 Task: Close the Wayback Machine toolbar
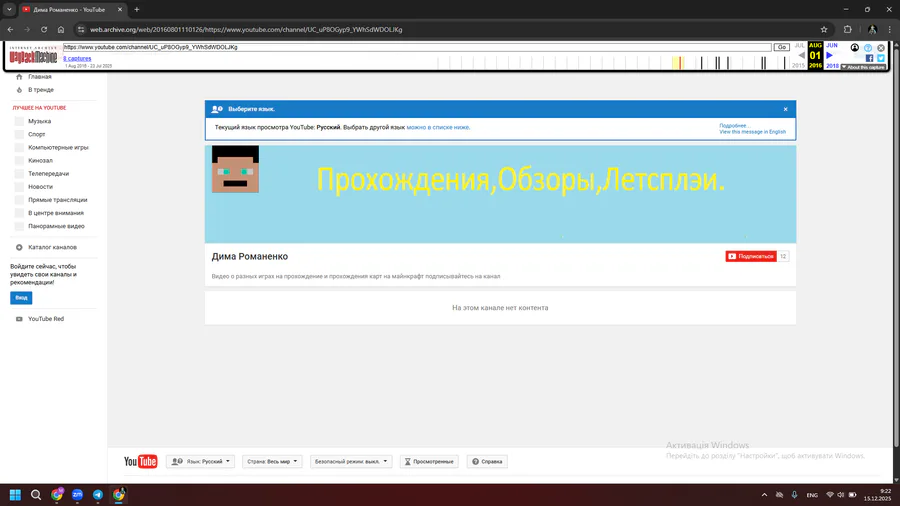(881, 48)
